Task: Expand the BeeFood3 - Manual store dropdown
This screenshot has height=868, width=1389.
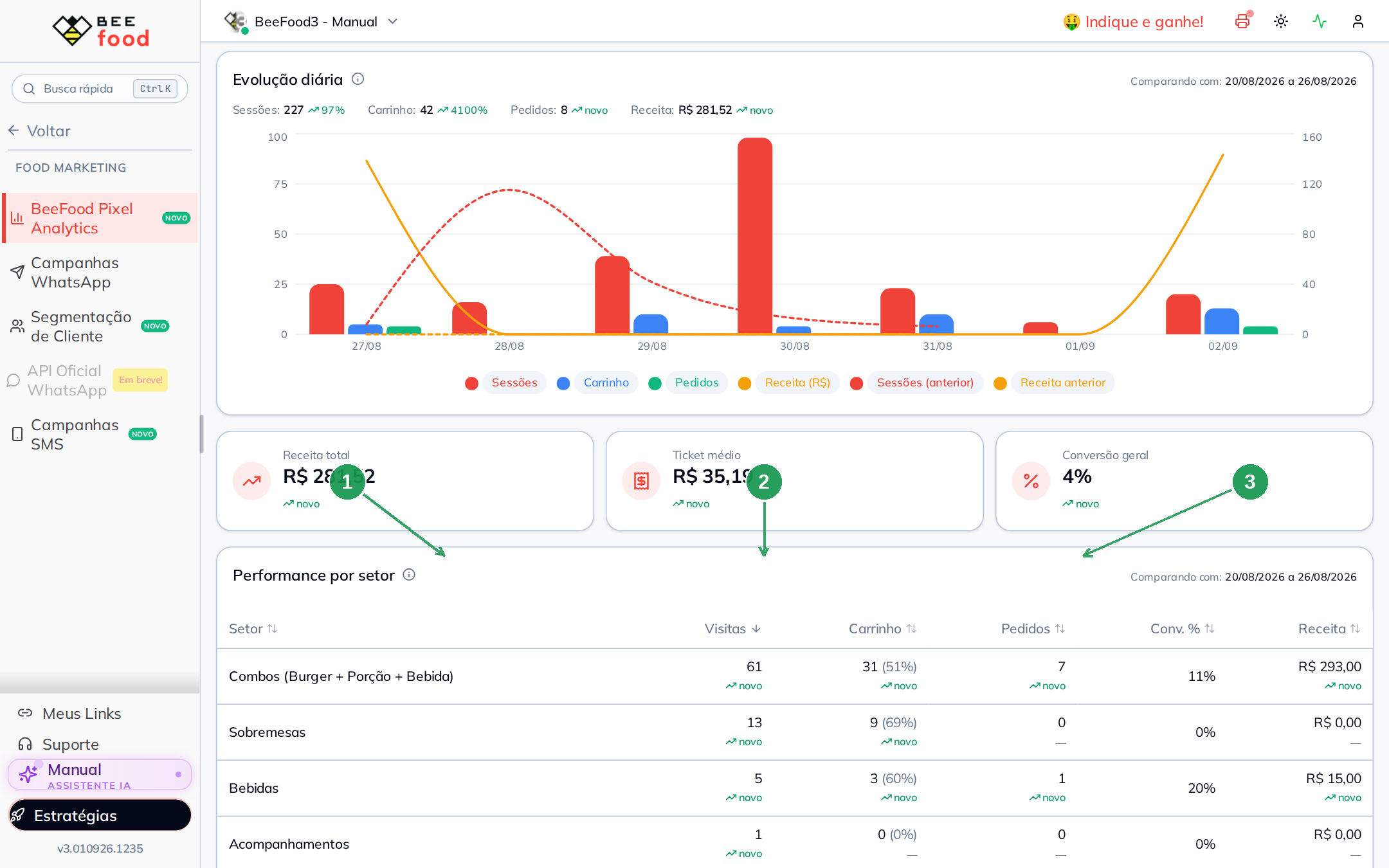Action: pos(311,22)
